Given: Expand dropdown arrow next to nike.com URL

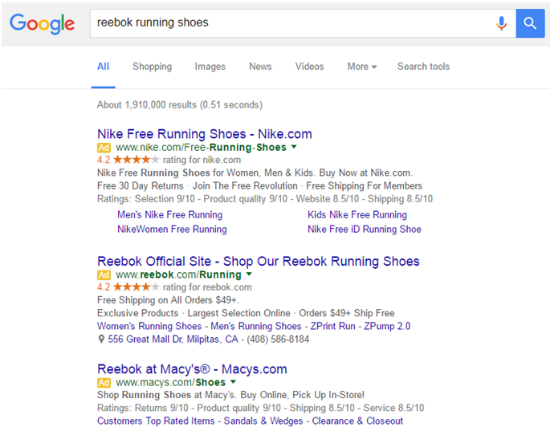Looking at the screenshot, I should tap(294, 147).
